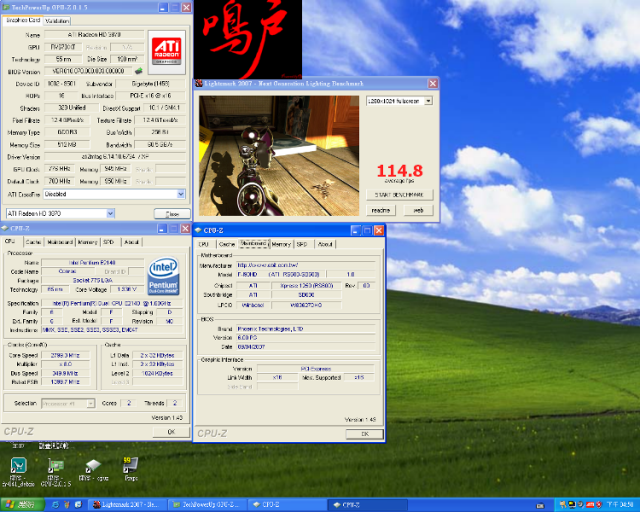This screenshot has height=512, width=640.
Task: Click the Show Desktop Quick Launch icon
Action: point(78,505)
